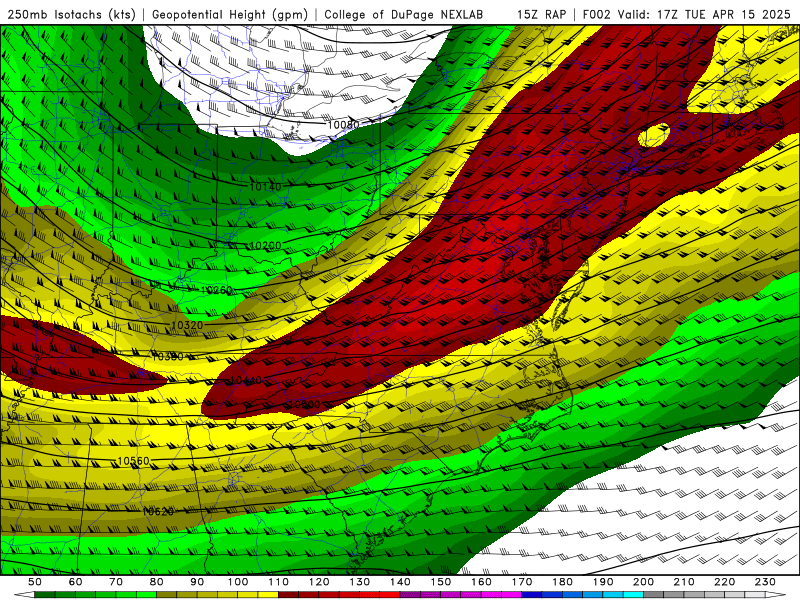Click the 10080 height contour label
800x600 pixels.
pos(343,124)
